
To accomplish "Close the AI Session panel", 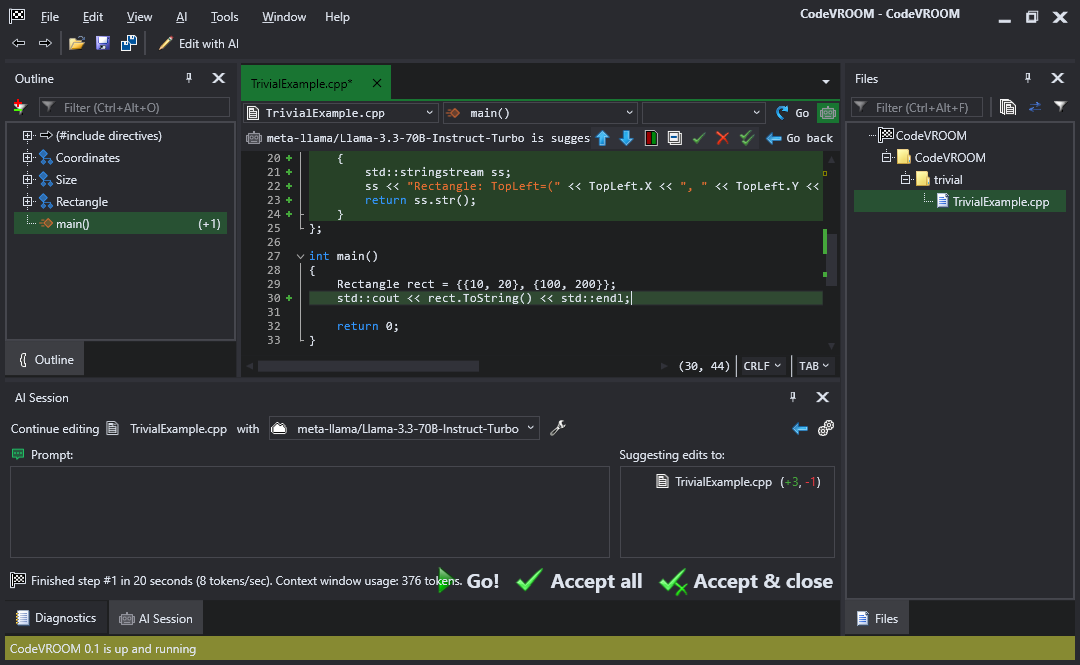I will tap(822, 397).
